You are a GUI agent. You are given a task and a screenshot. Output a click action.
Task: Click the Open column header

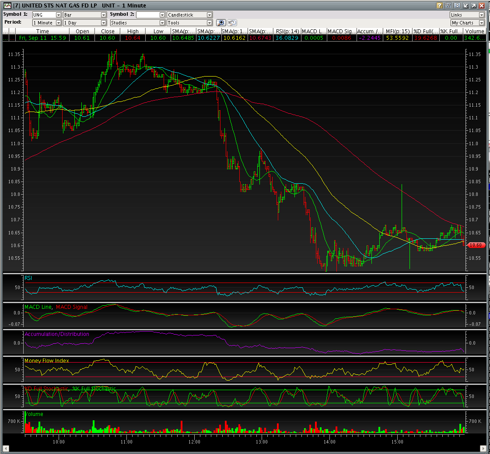[x=82, y=31]
